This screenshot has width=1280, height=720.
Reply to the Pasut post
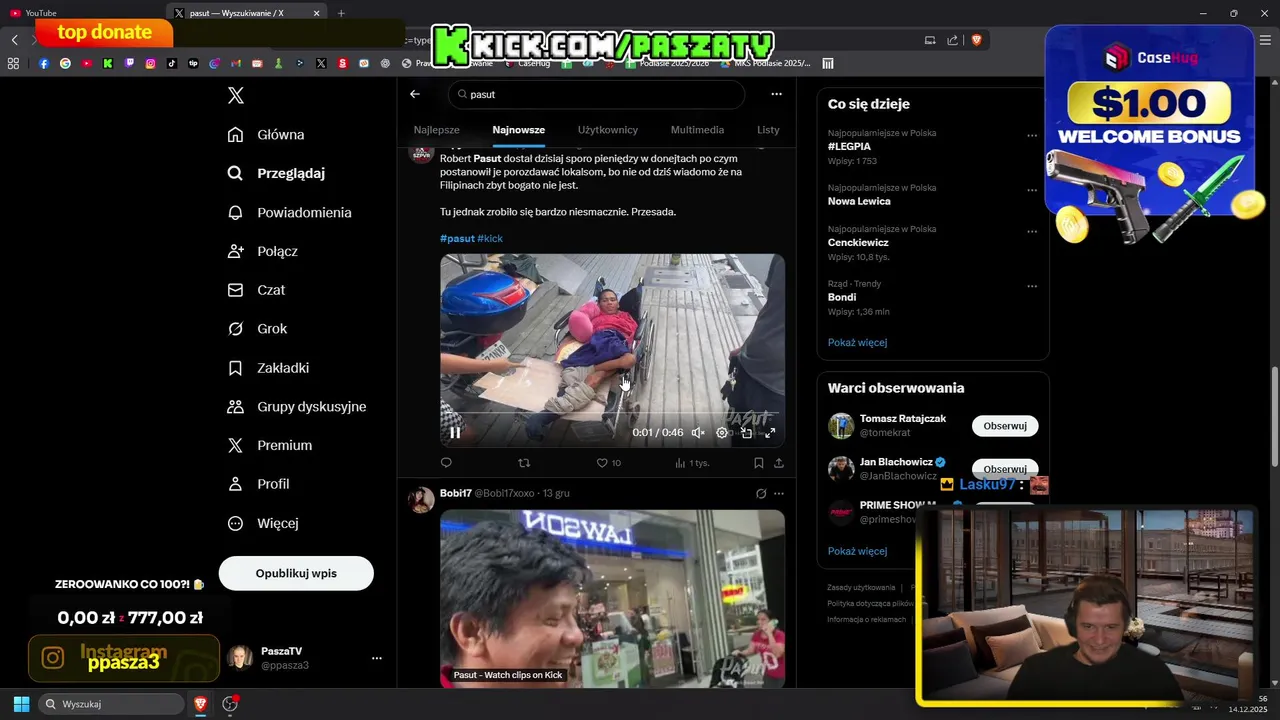446,463
